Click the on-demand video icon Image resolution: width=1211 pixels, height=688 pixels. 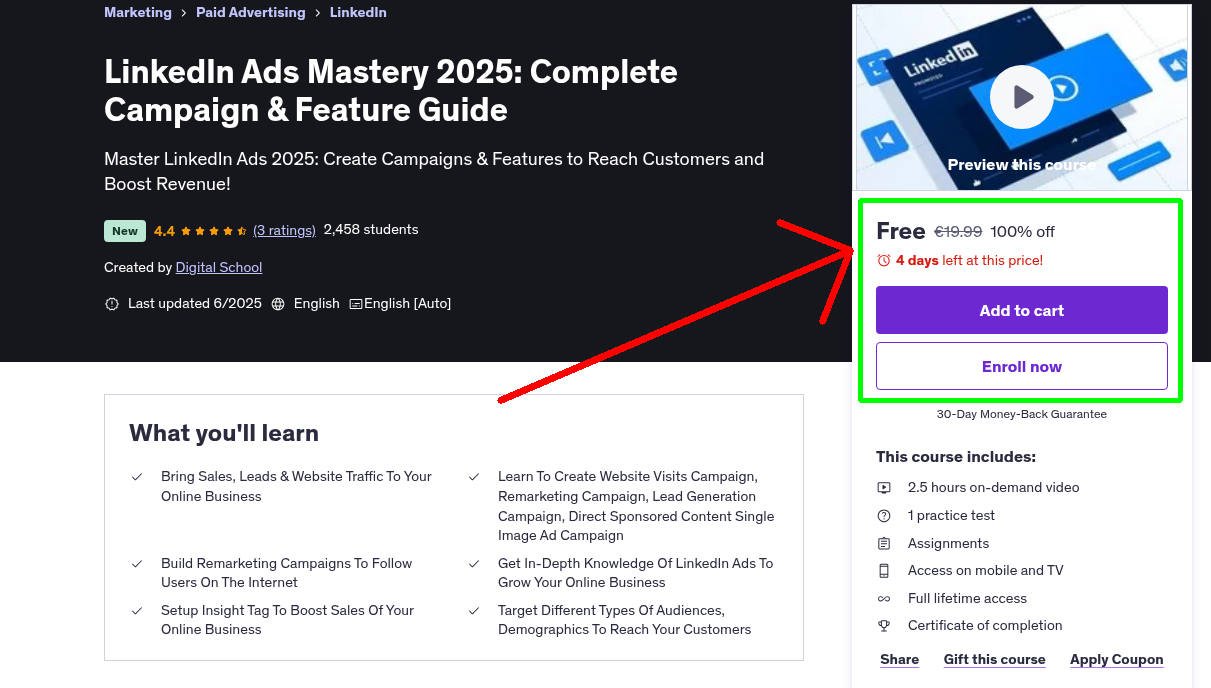pos(884,488)
